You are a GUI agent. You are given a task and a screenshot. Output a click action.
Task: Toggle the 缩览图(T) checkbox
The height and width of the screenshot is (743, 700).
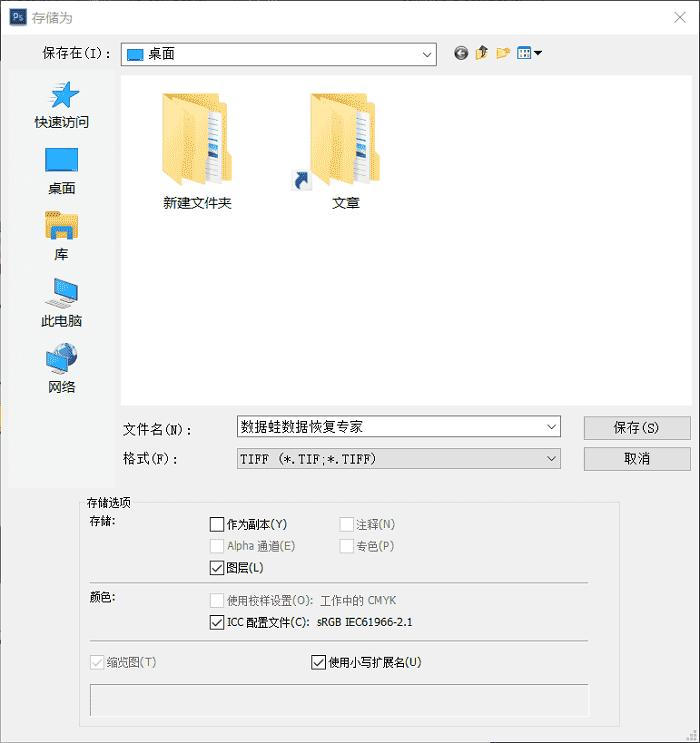(97, 662)
